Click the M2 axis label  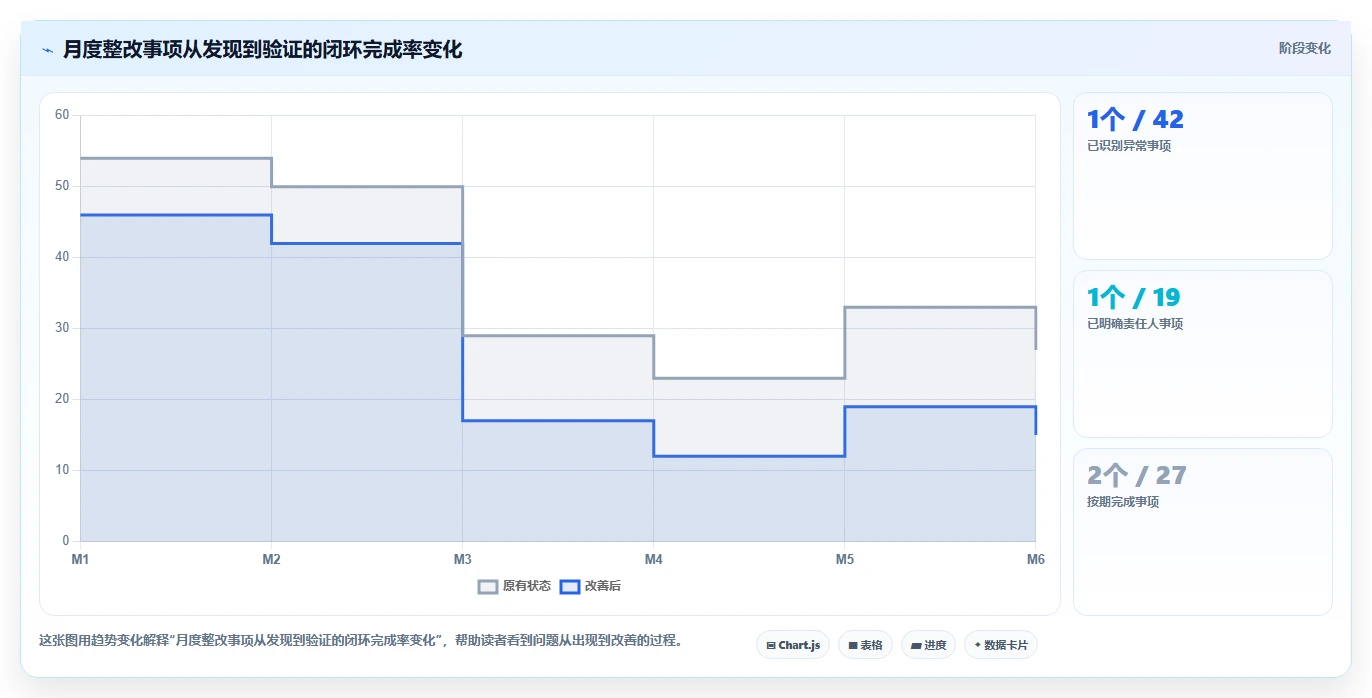(271, 559)
